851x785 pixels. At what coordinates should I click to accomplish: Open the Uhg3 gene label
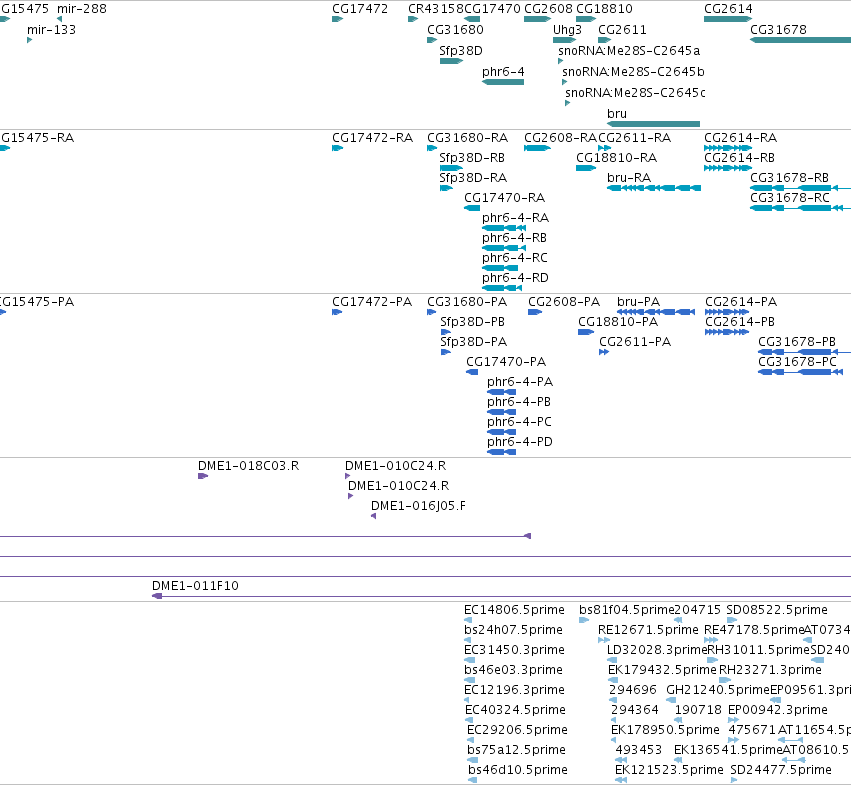[567, 30]
